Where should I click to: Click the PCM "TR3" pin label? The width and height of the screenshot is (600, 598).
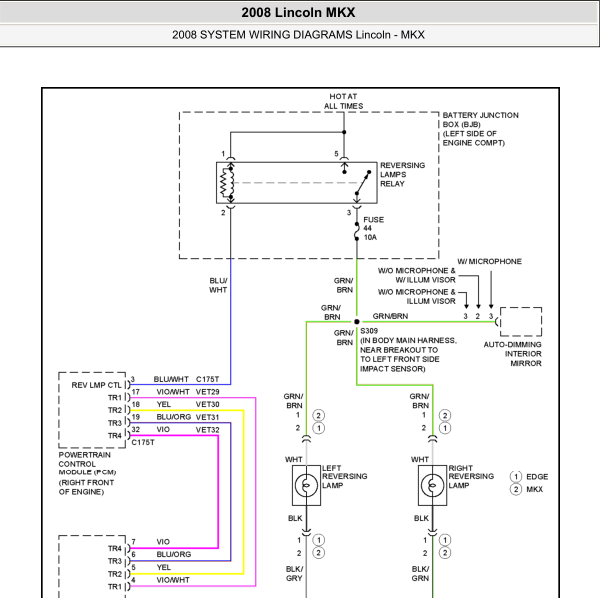click(x=114, y=423)
